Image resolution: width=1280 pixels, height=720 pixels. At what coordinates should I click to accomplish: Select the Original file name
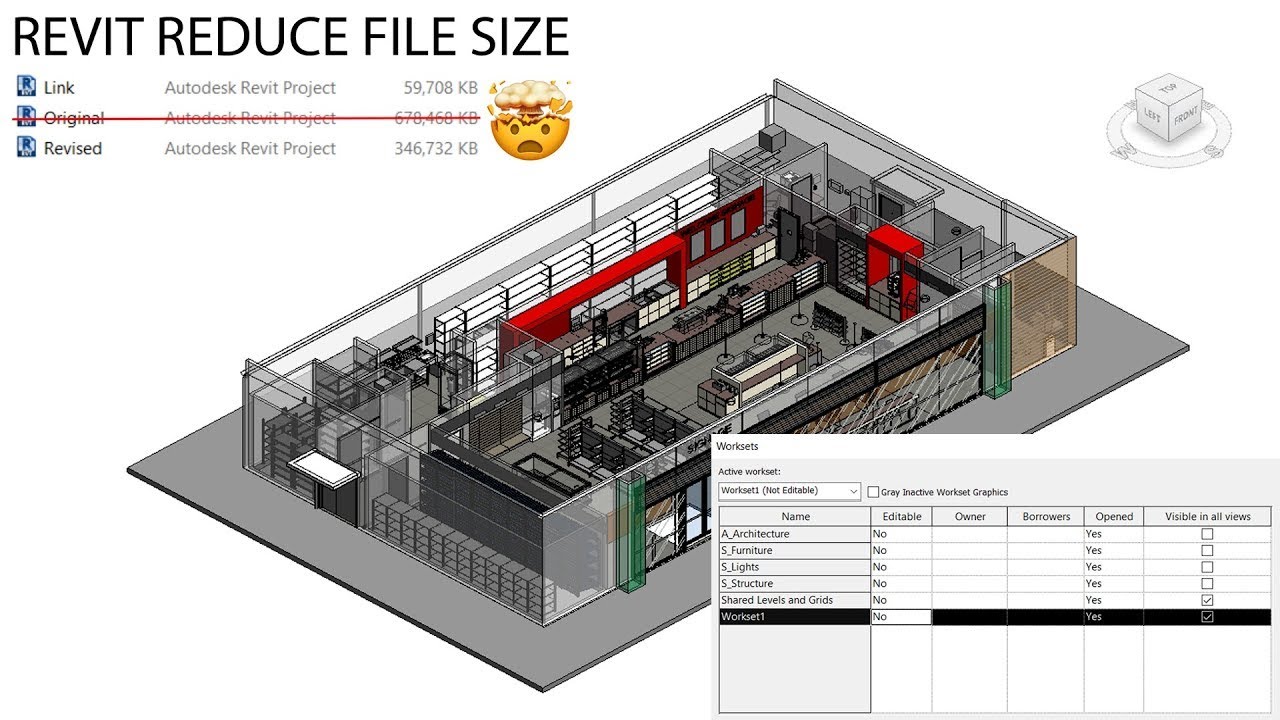pos(74,118)
